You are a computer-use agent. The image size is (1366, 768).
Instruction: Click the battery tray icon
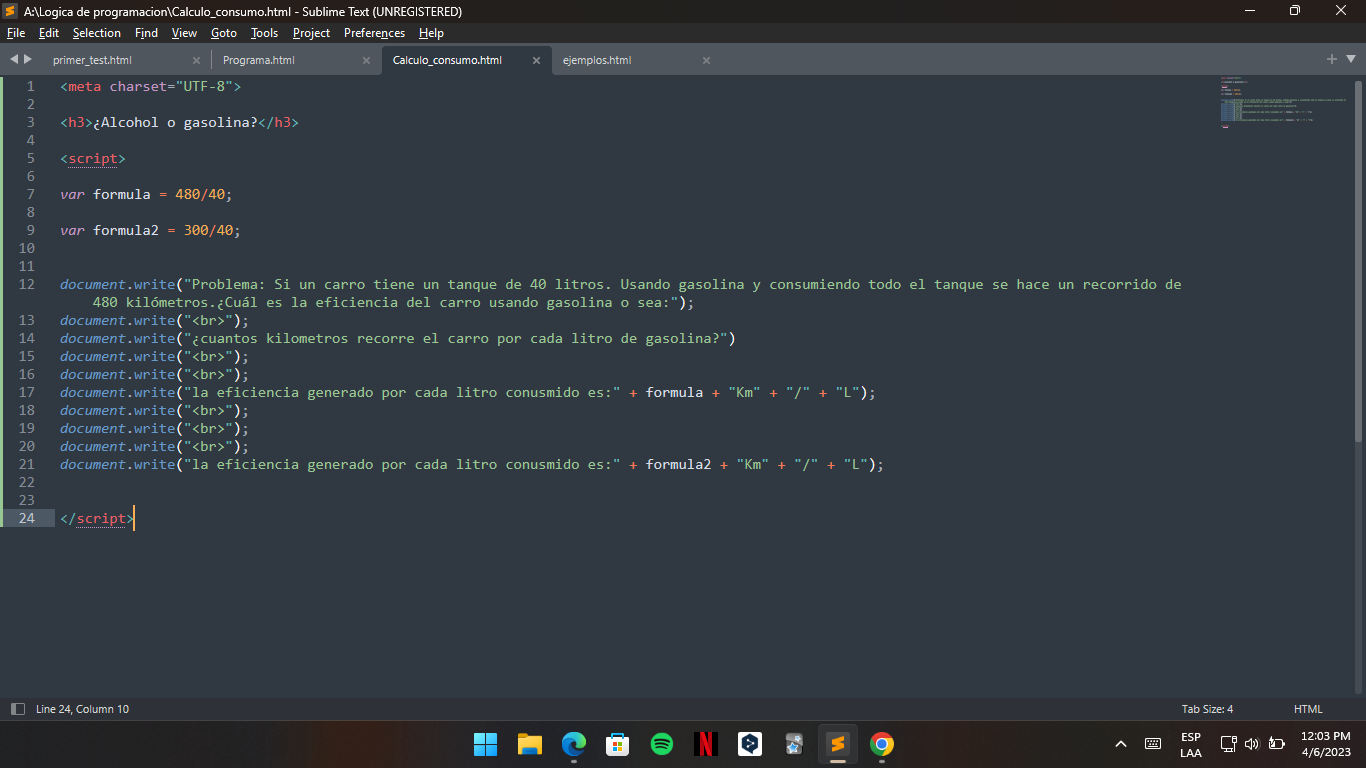point(1276,744)
